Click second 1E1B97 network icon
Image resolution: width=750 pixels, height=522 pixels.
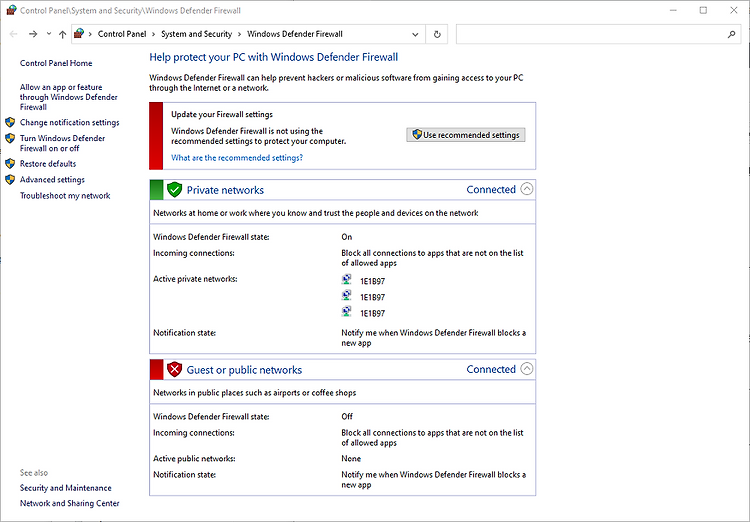coord(346,296)
